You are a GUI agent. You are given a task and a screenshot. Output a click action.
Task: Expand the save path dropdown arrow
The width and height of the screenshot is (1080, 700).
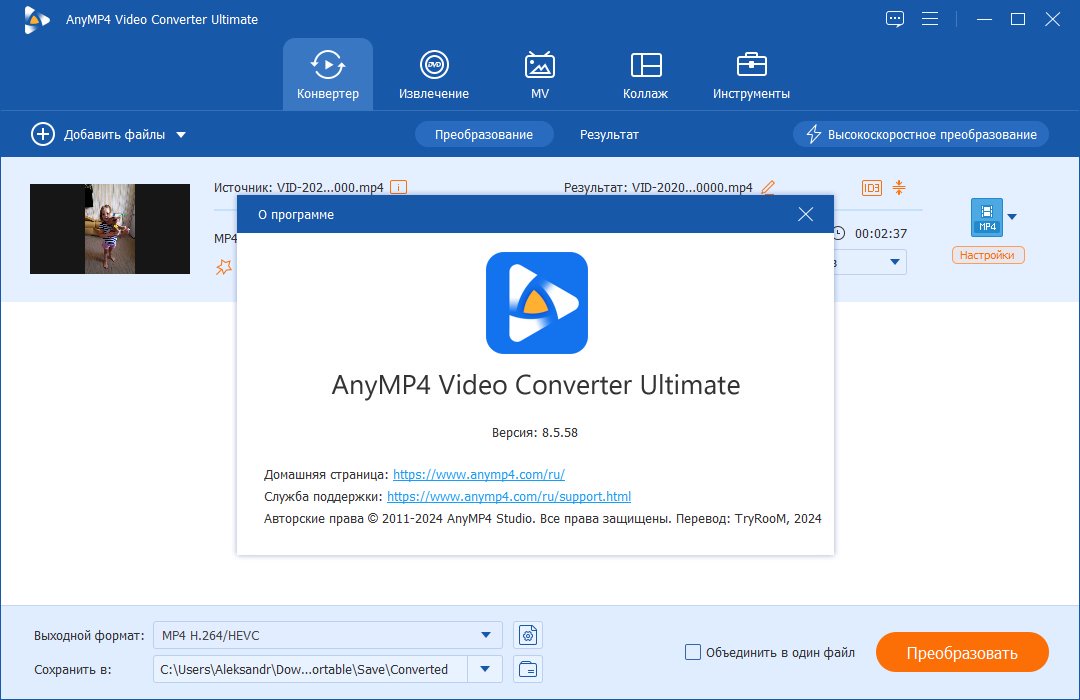(x=485, y=669)
